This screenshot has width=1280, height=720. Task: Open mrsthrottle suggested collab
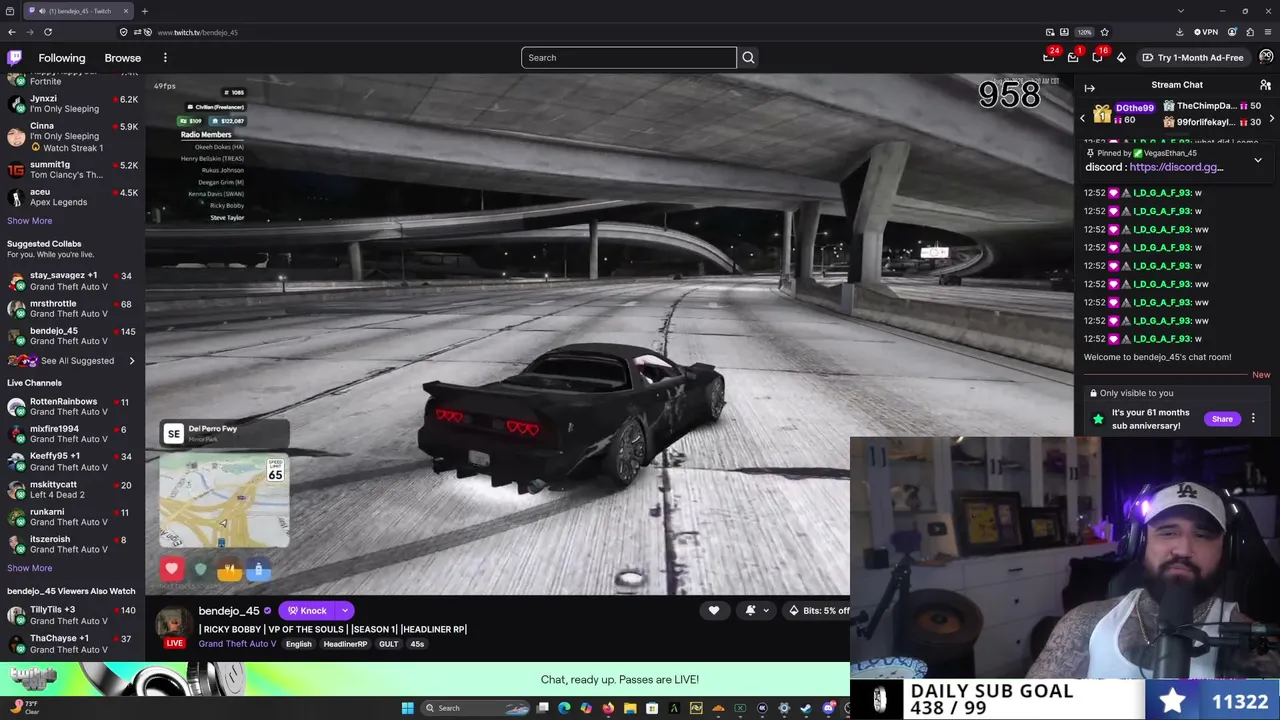[72, 308]
